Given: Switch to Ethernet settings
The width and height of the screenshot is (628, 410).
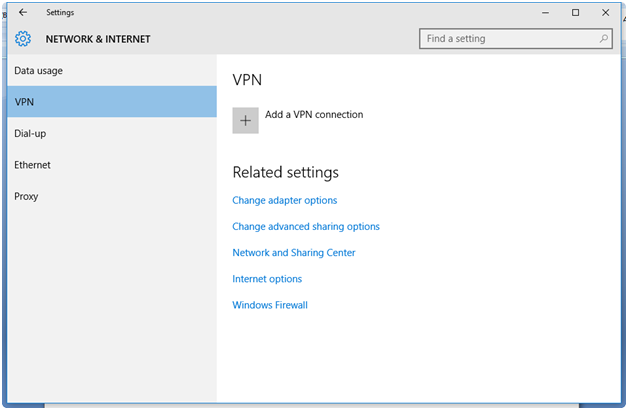Looking at the screenshot, I should point(32,165).
